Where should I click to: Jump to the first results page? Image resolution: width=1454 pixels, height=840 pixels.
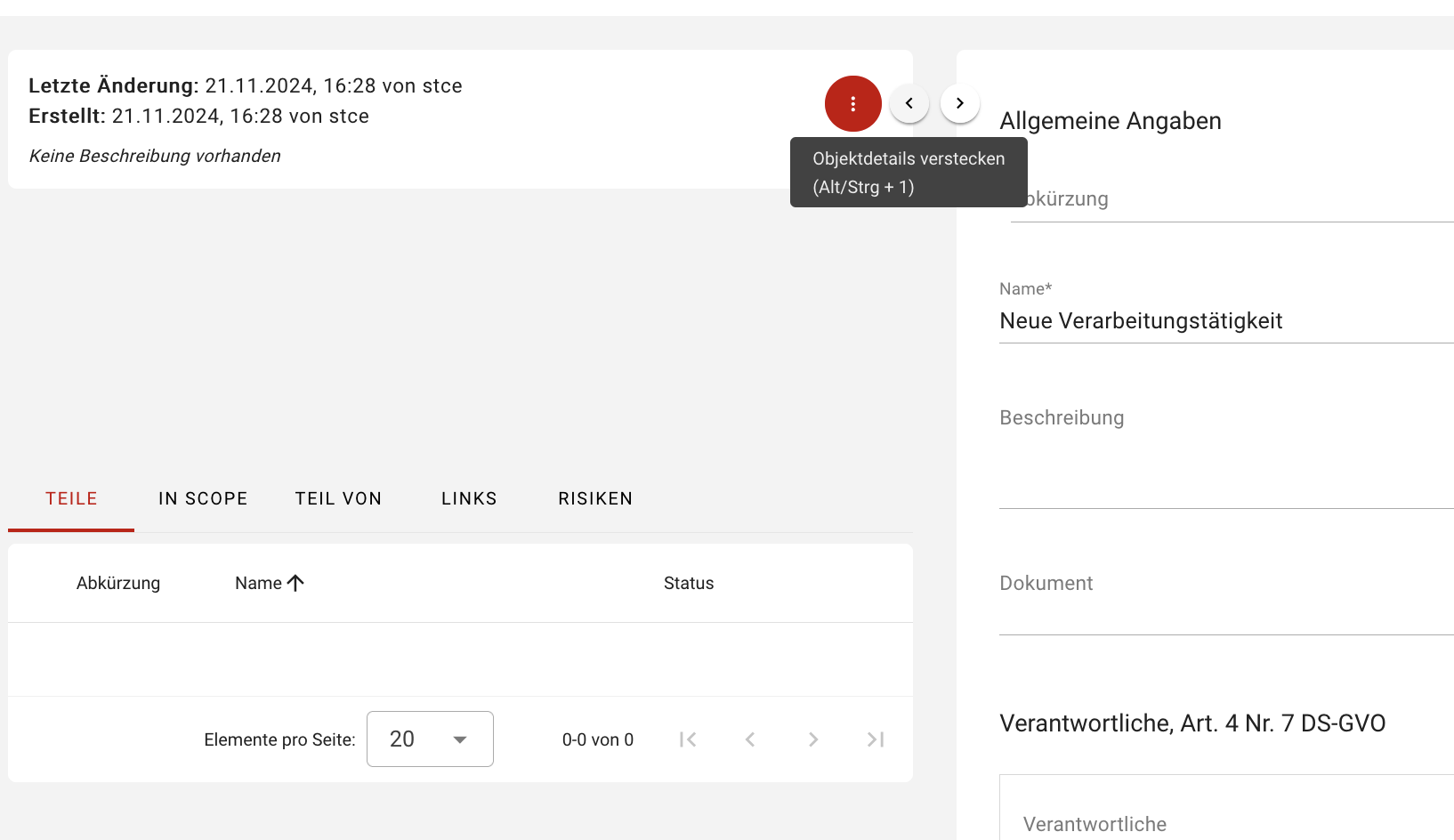(687, 739)
